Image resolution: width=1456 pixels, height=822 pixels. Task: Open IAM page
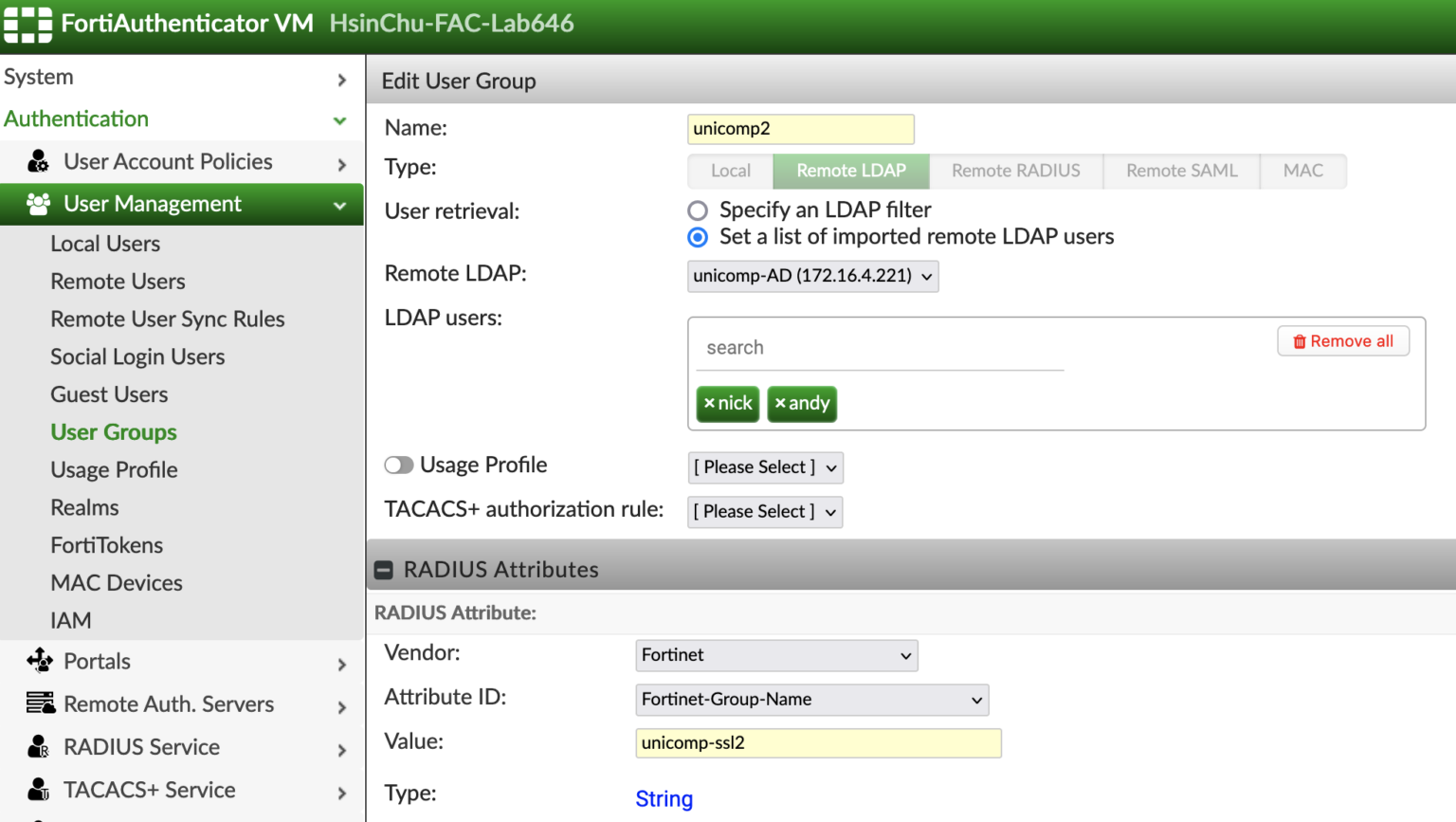pos(71,620)
